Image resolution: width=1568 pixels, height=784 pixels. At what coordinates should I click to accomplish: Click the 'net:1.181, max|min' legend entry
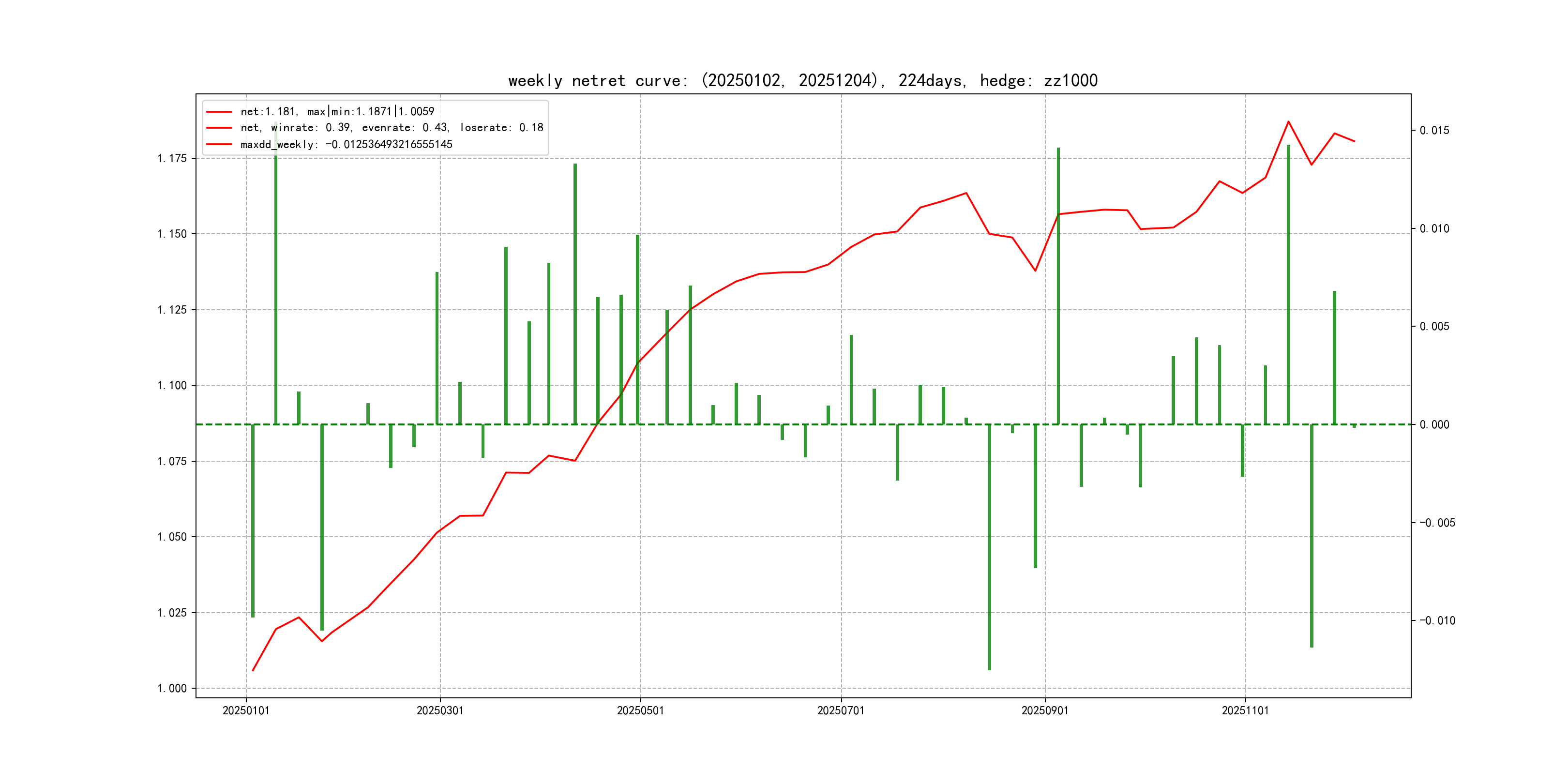pos(337,111)
